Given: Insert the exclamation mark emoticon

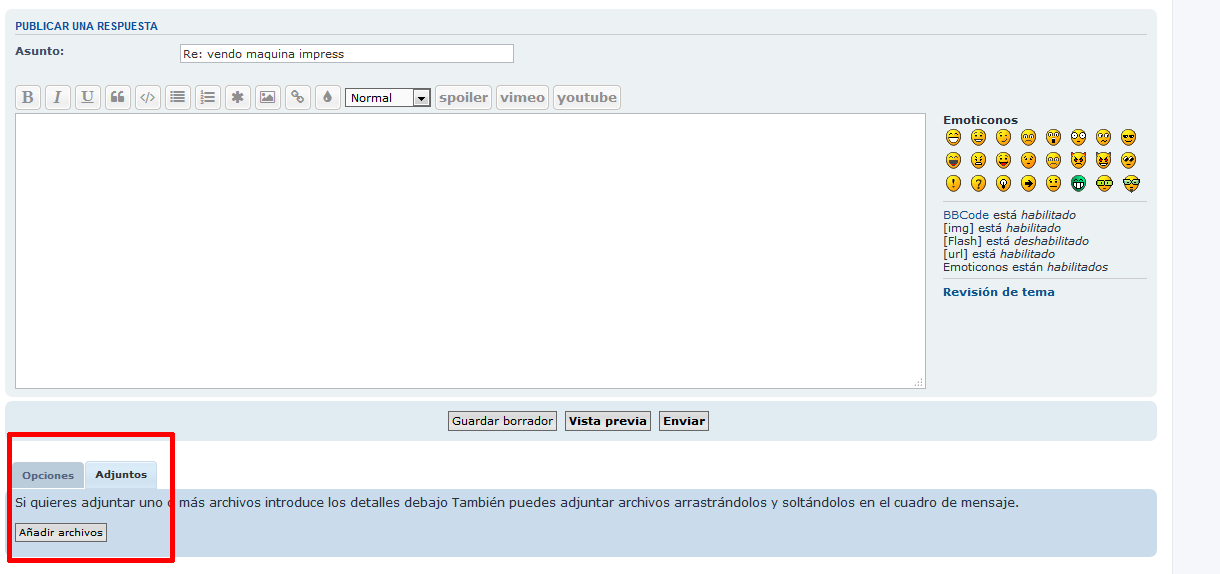Looking at the screenshot, I should (x=954, y=183).
